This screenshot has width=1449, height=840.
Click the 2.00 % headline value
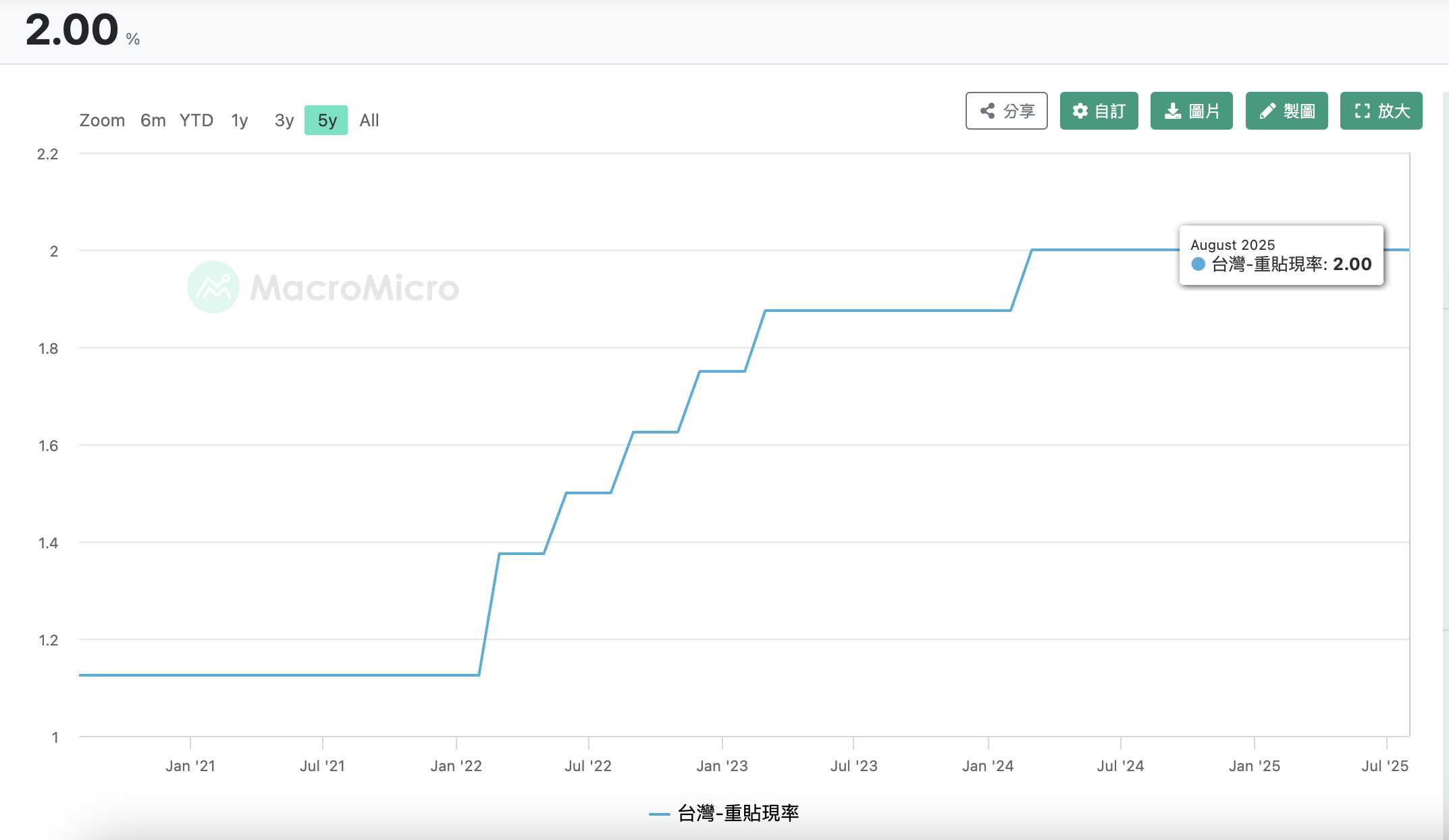pyautogui.click(x=73, y=30)
